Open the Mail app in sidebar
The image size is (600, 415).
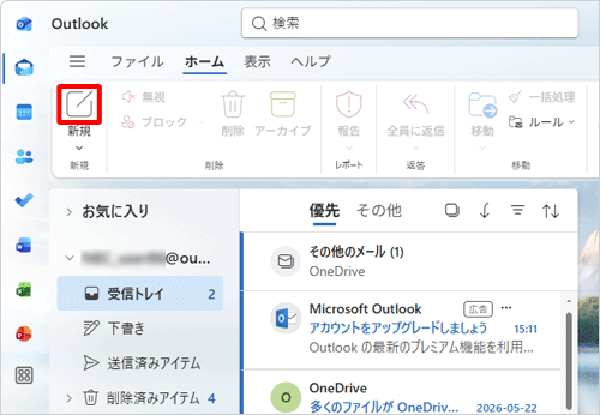pos(24,68)
